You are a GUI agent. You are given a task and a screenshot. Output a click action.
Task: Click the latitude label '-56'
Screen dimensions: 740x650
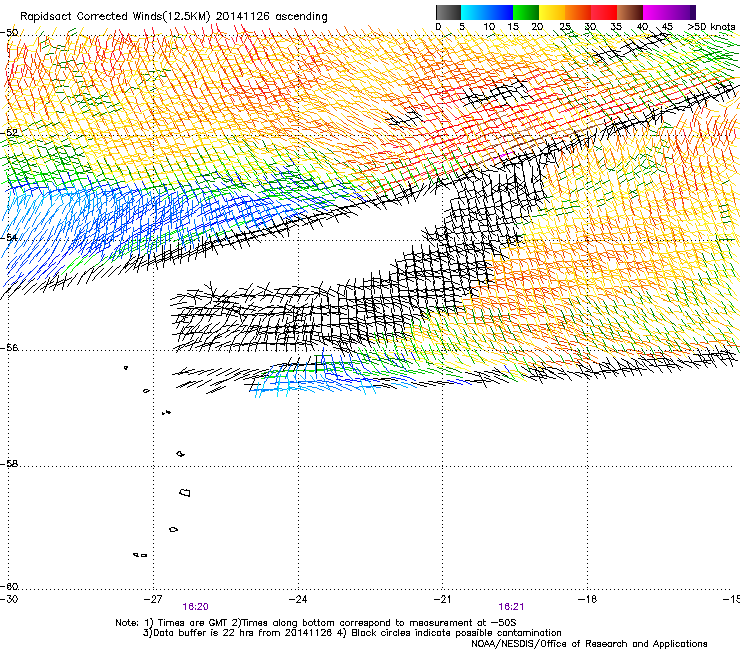[9, 348]
